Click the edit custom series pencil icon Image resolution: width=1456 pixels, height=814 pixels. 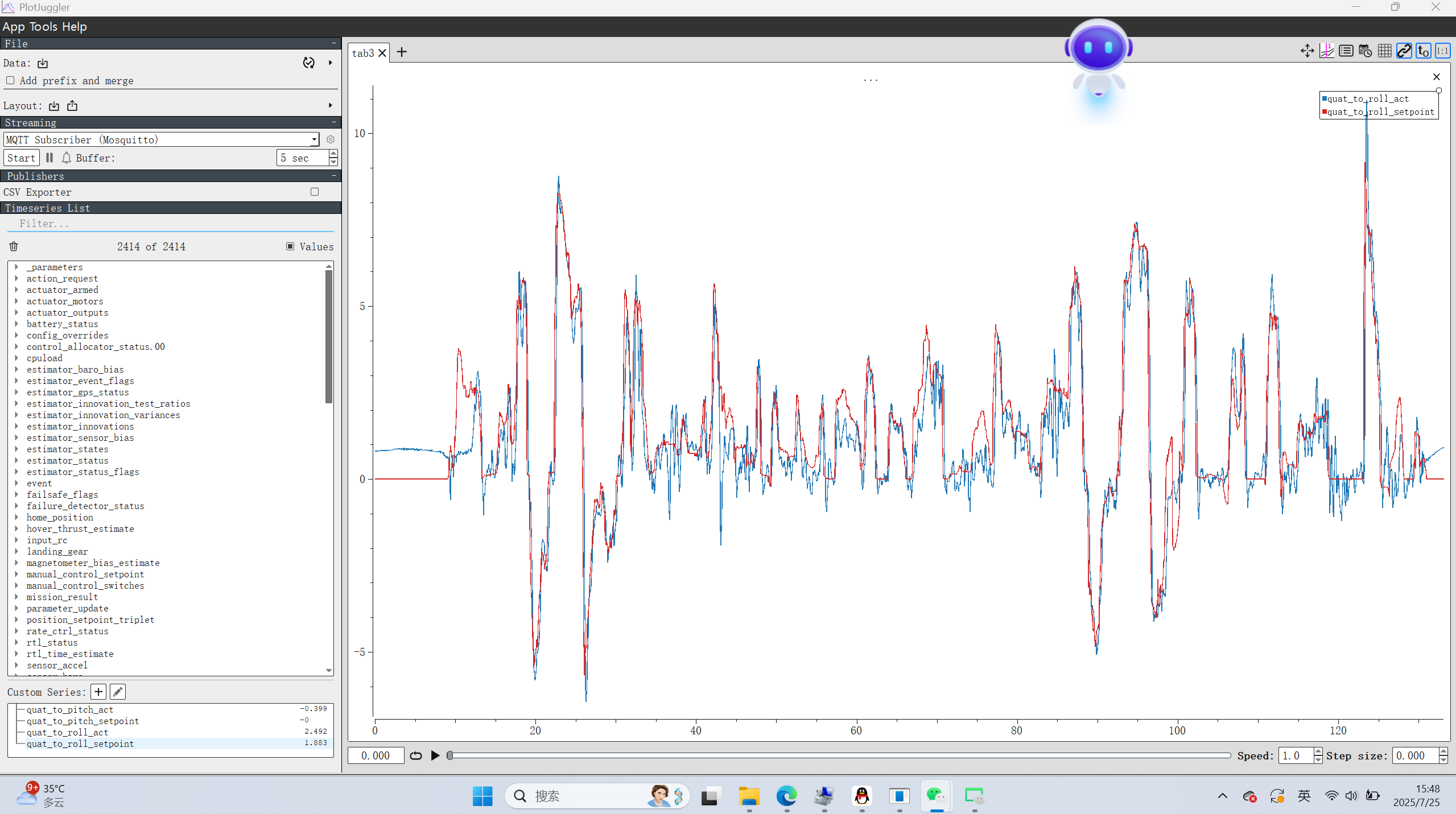[x=118, y=692]
